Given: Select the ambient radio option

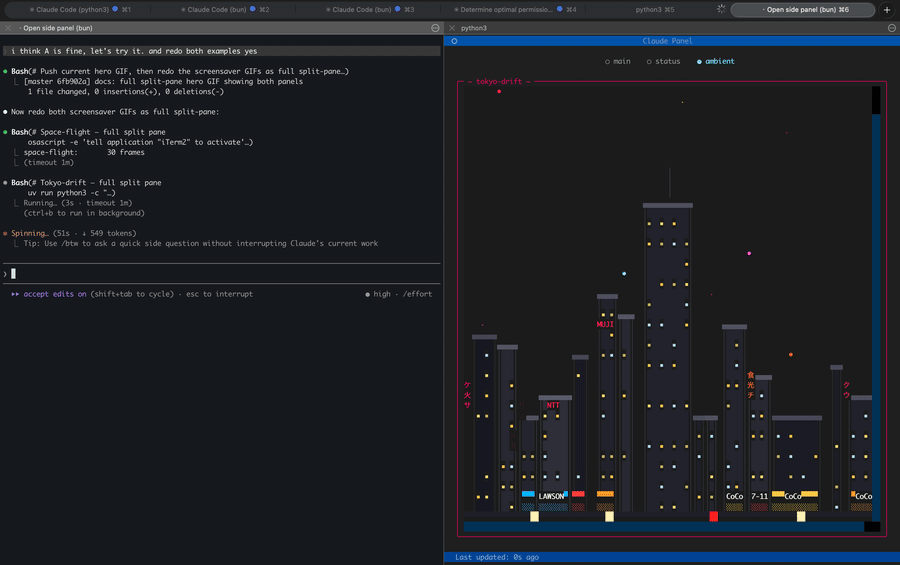Looking at the screenshot, I should [715, 61].
